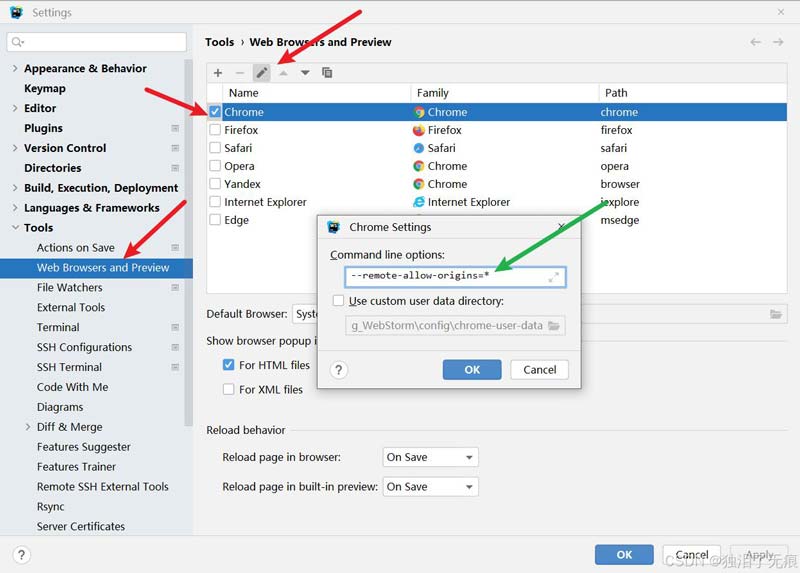Select File Watchers in settings tree

point(70,288)
